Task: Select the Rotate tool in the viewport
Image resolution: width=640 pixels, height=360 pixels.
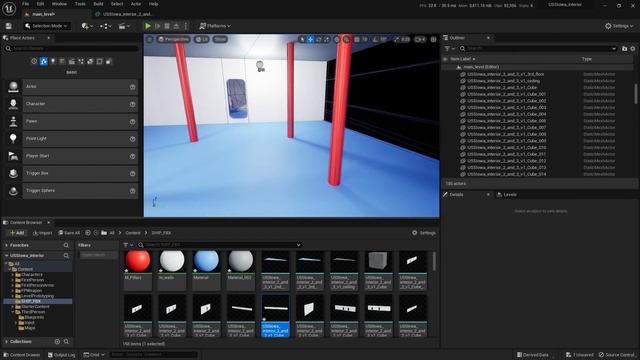Action: (318, 40)
